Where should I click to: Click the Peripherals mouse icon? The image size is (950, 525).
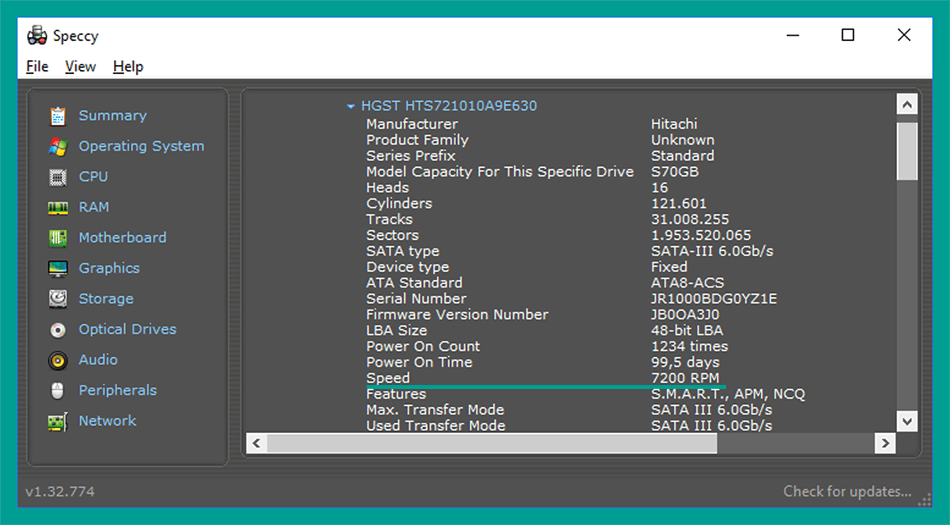58,391
